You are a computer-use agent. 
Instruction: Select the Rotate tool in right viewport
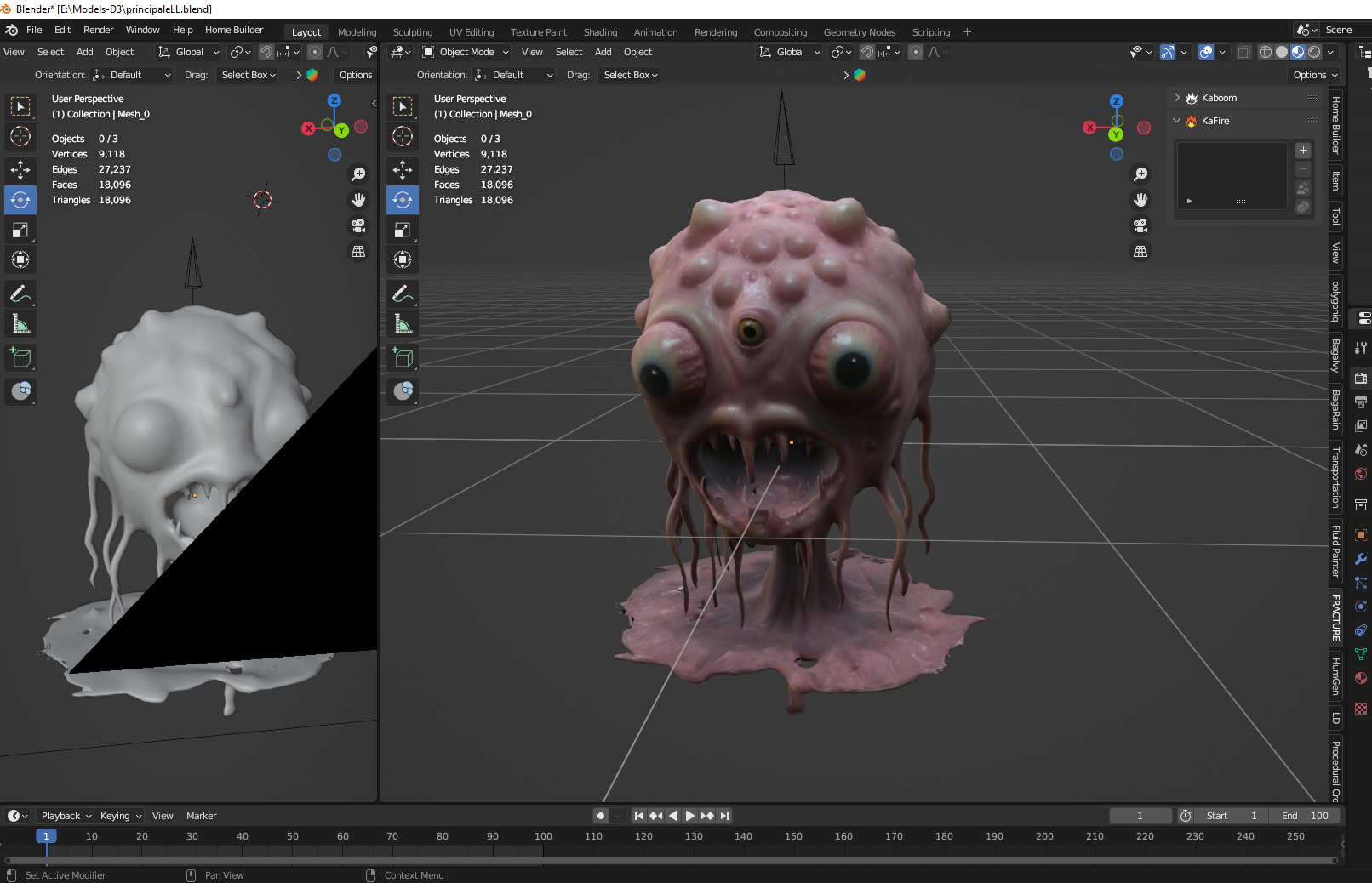coord(403,201)
